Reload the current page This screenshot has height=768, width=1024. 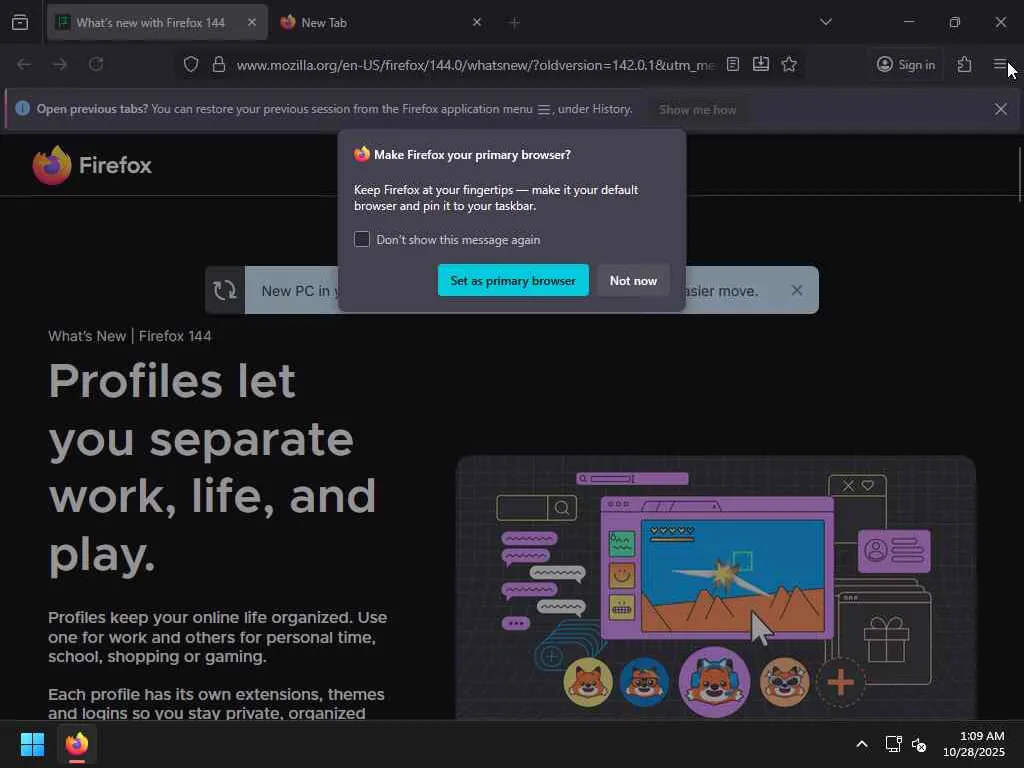(96, 64)
